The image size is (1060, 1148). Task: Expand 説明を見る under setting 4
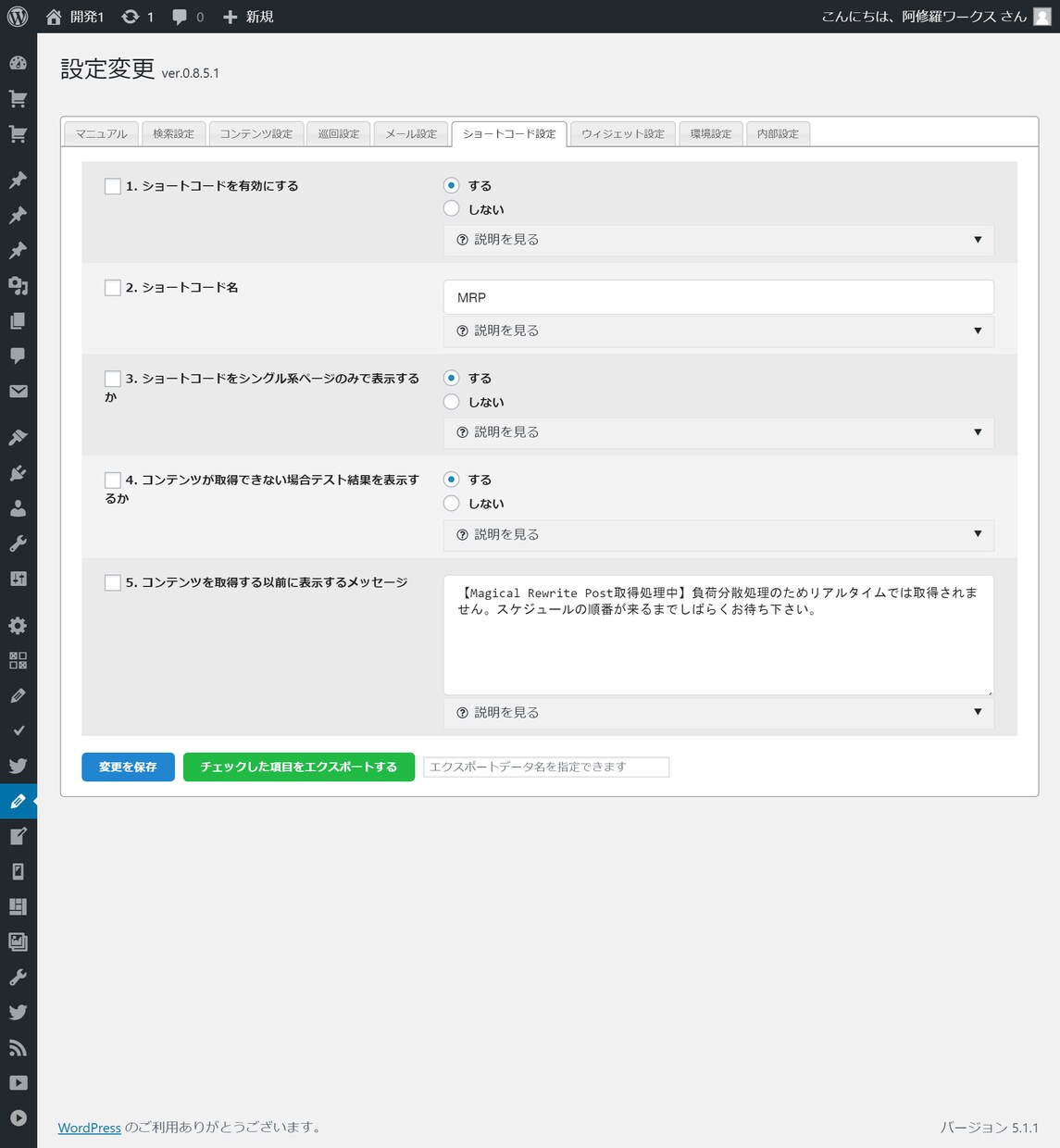(x=718, y=534)
